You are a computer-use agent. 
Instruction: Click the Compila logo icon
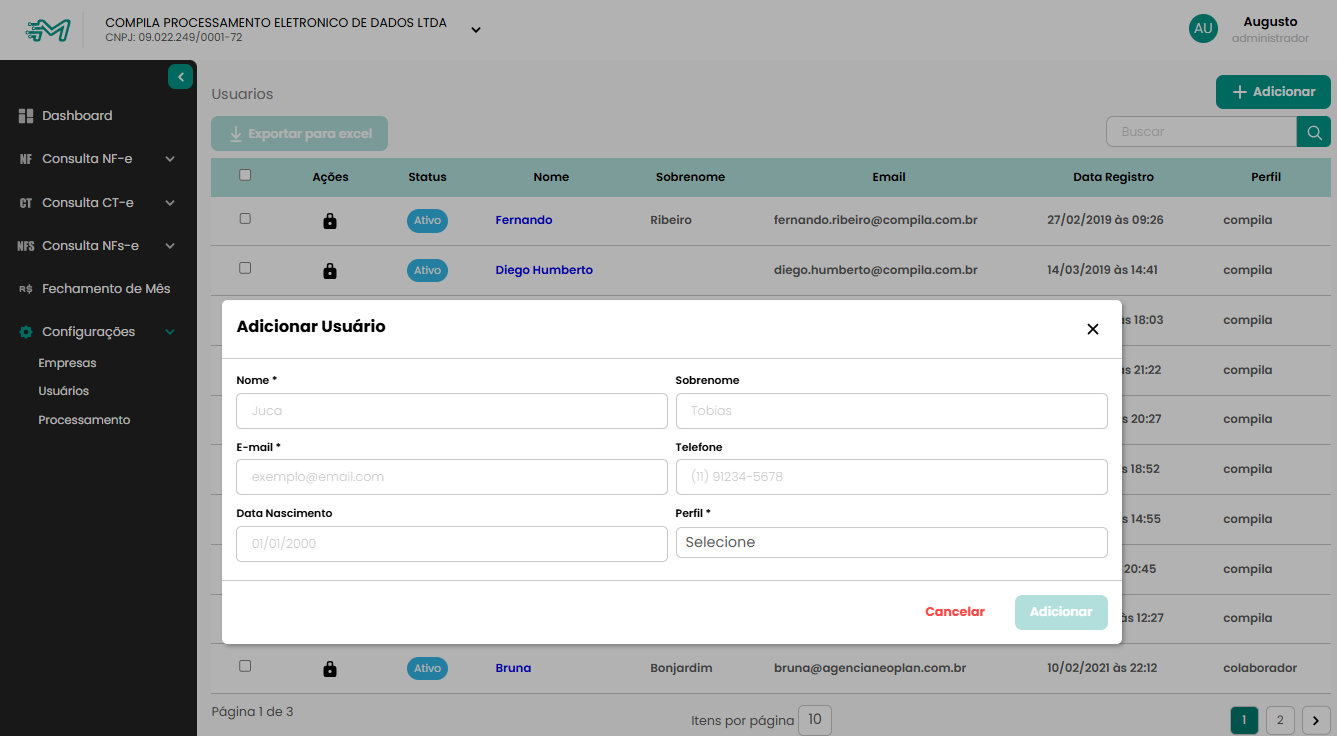point(47,30)
